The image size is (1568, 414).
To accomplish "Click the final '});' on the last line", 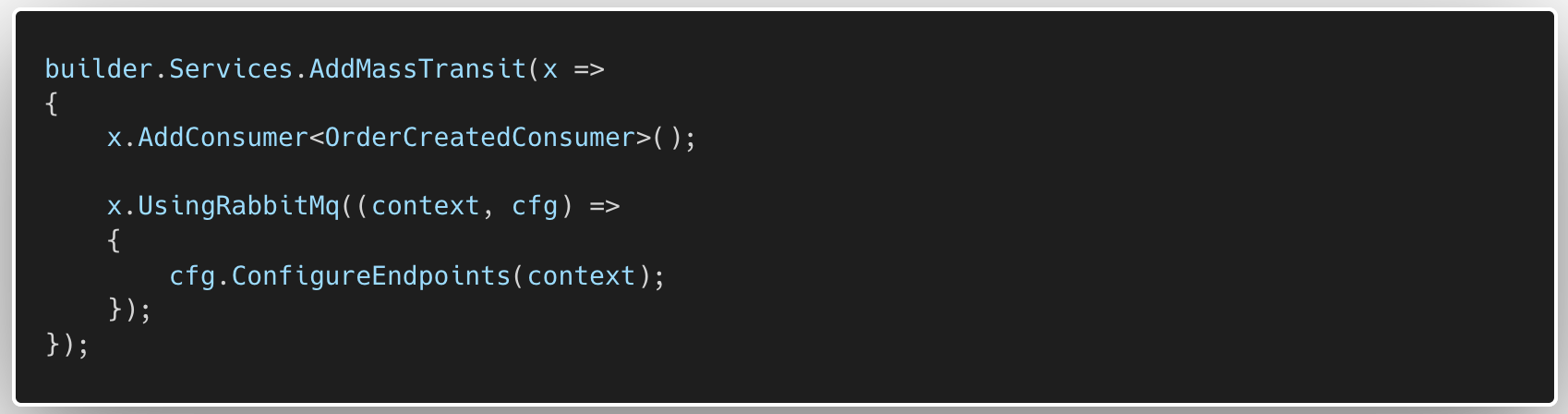I will 67,345.
